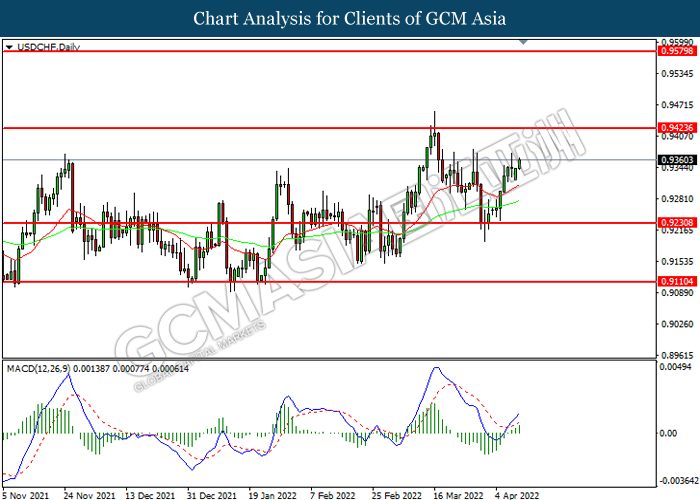700x500 pixels.
Task: Click the 25 Feb 2022 date label
Action: click(x=396, y=495)
